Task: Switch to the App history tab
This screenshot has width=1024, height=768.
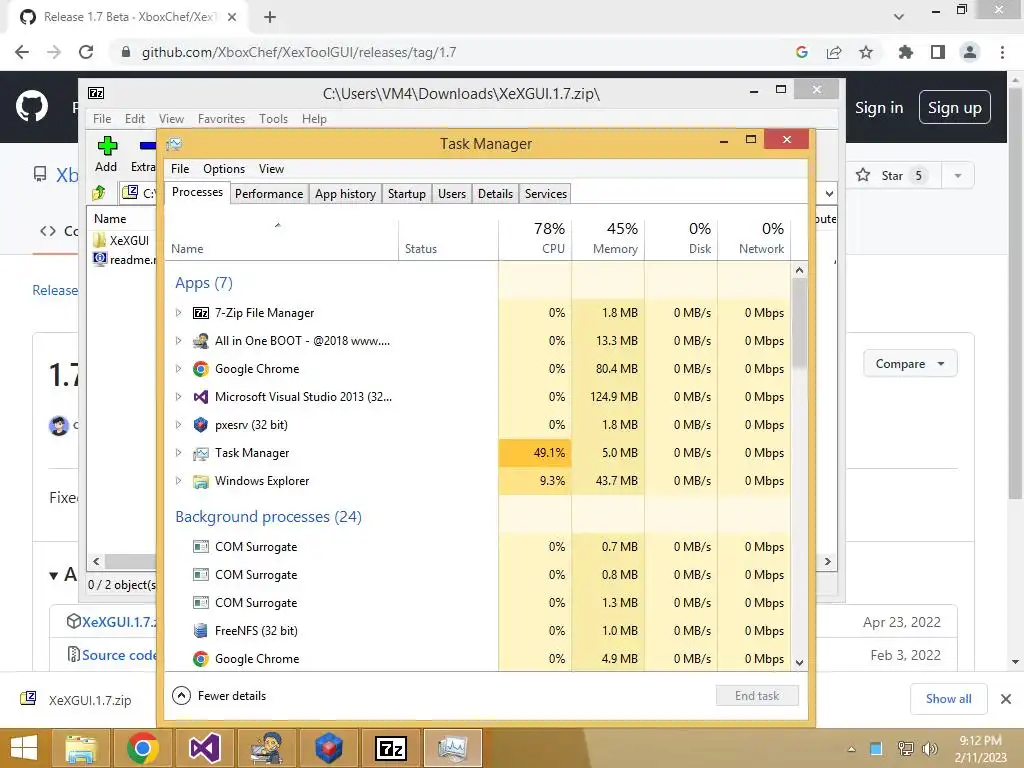Action: click(345, 194)
